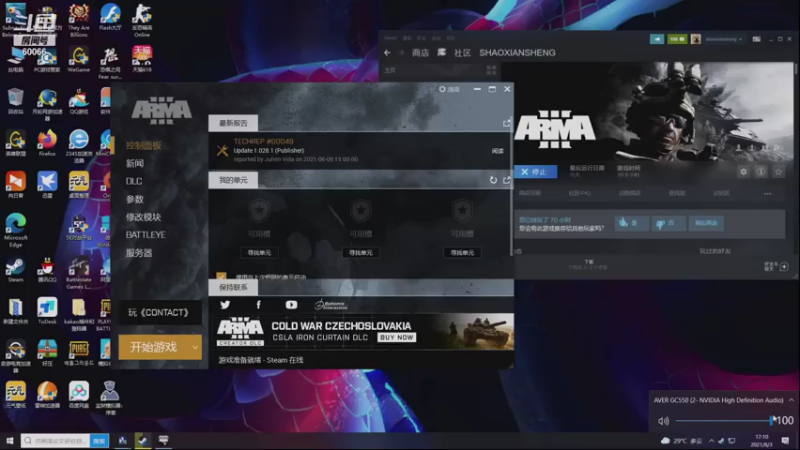Open SHAOXIANSHENG profile tab in Steam

pyautogui.click(x=517, y=53)
